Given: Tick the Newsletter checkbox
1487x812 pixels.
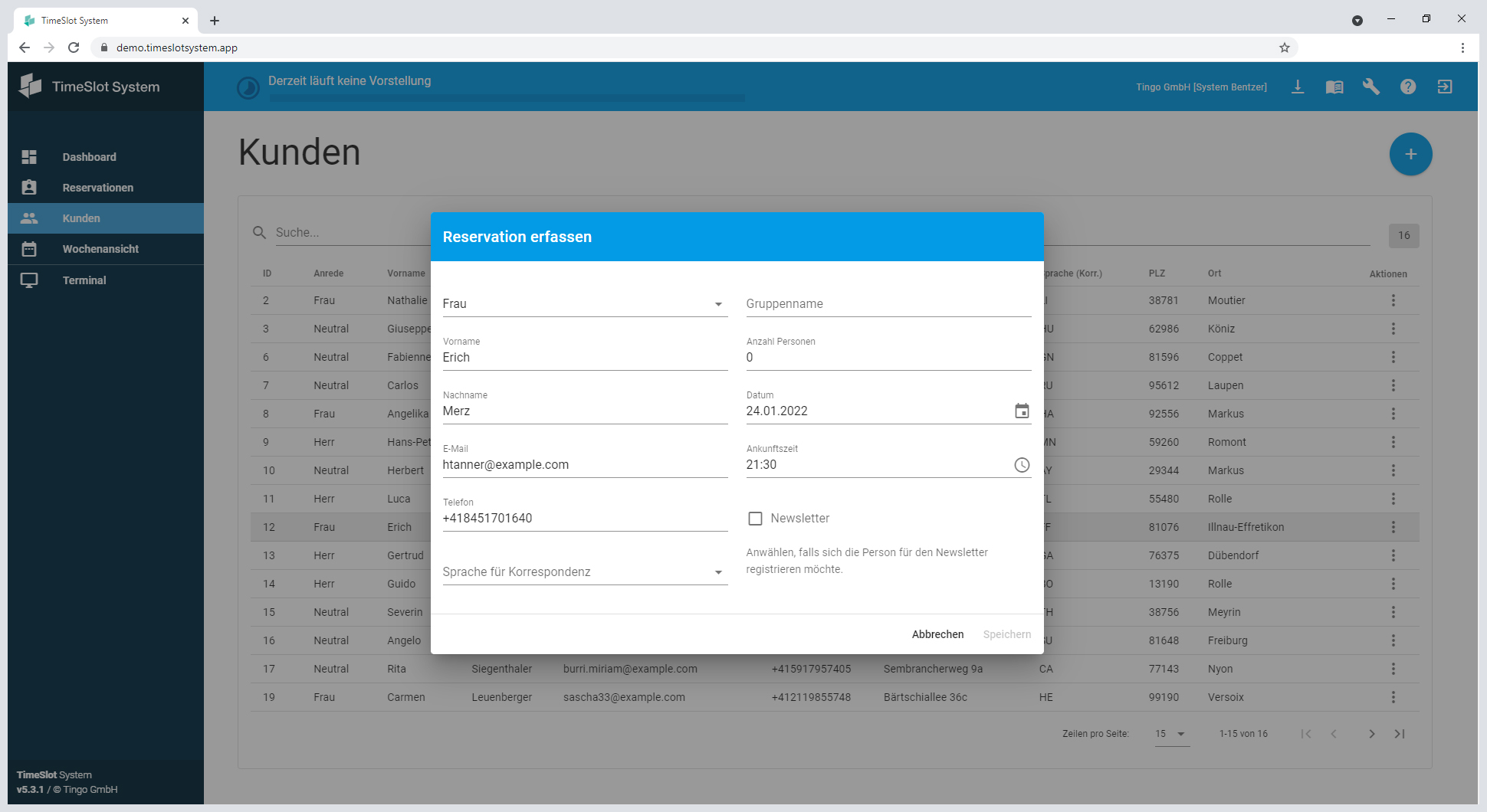Looking at the screenshot, I should [755, 519].
